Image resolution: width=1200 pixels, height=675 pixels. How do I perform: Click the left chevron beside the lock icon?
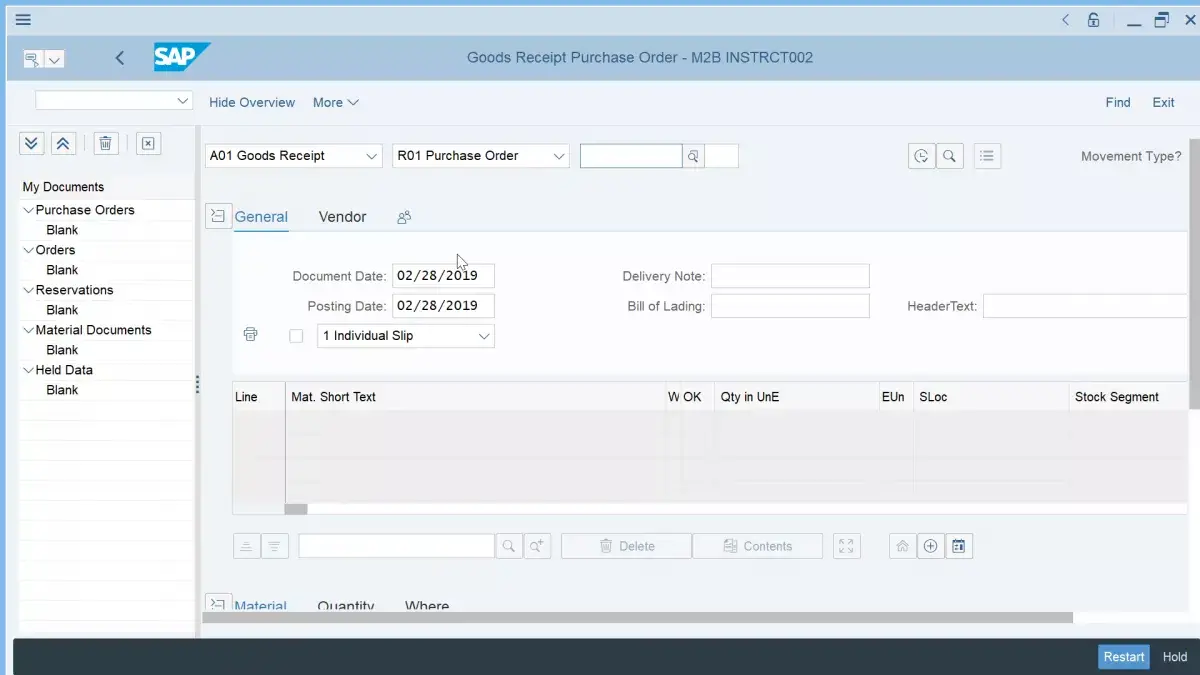point(1066,20)
